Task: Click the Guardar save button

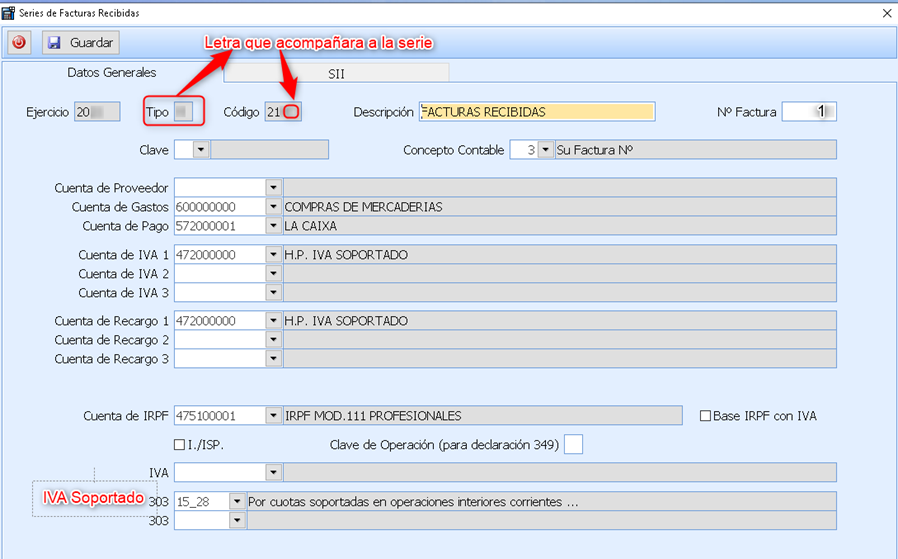Action: click(80, 43)
